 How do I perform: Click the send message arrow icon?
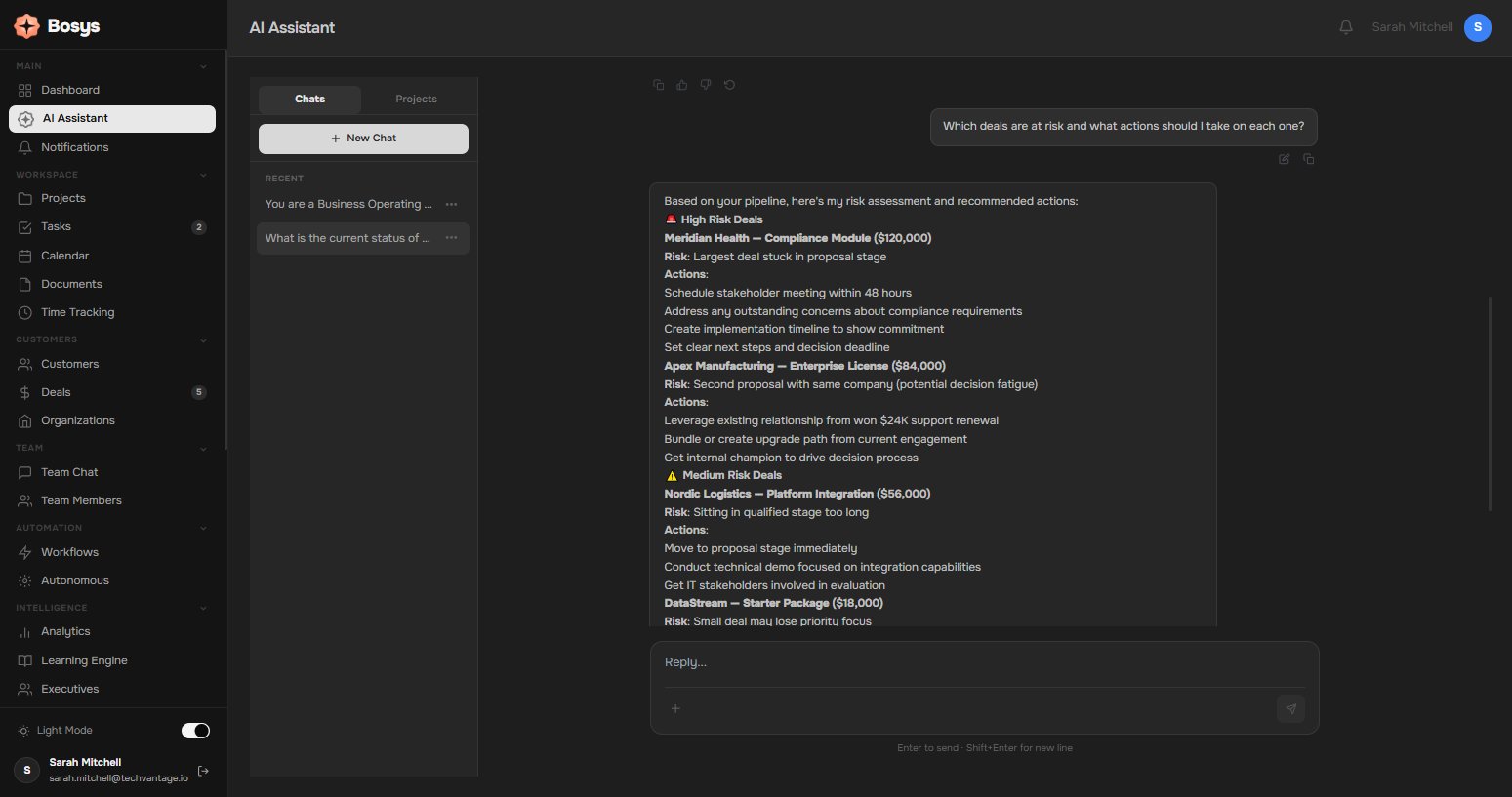pos(1290,709)
